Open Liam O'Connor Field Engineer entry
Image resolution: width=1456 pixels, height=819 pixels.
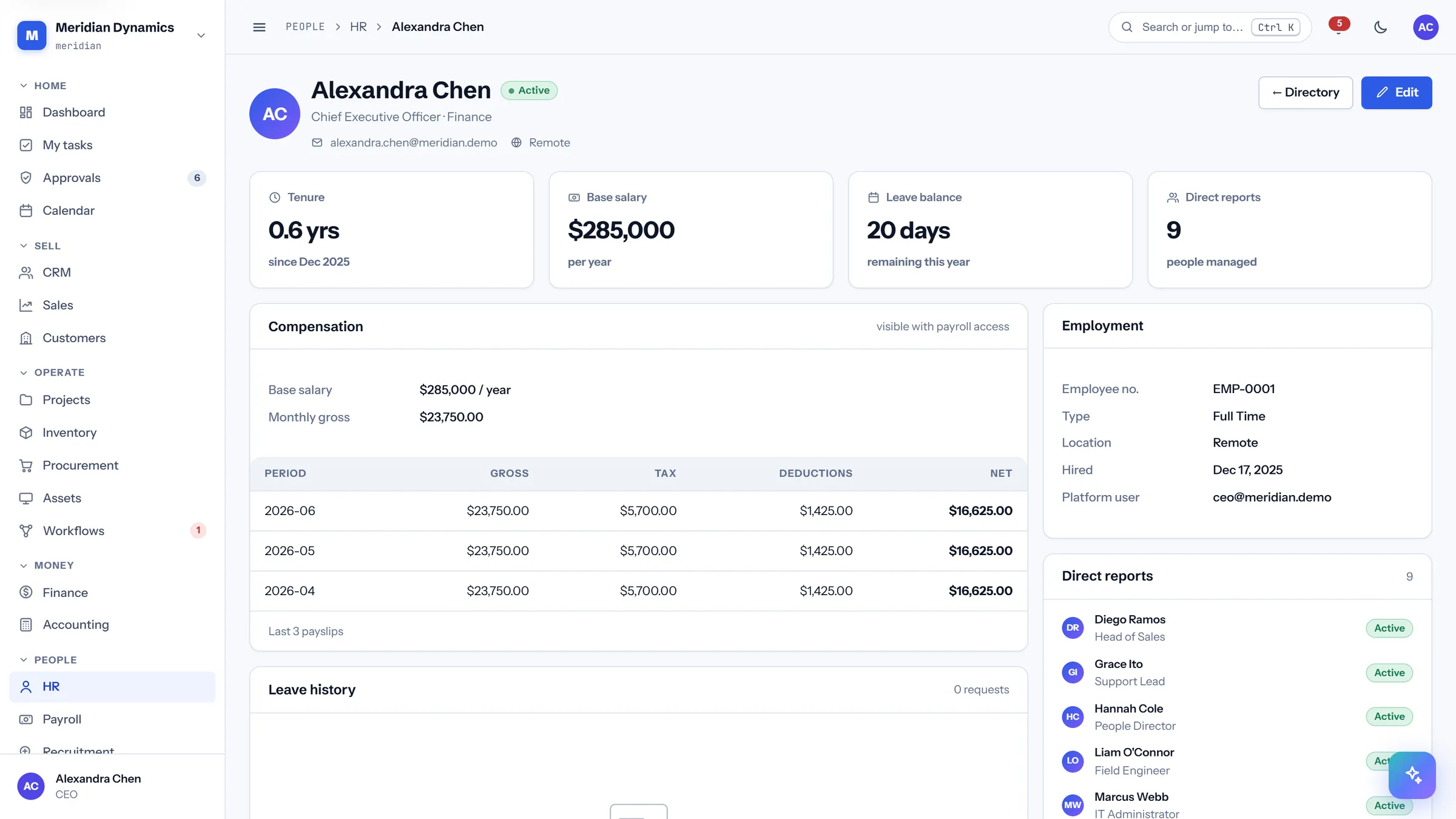pos(1237,761)
